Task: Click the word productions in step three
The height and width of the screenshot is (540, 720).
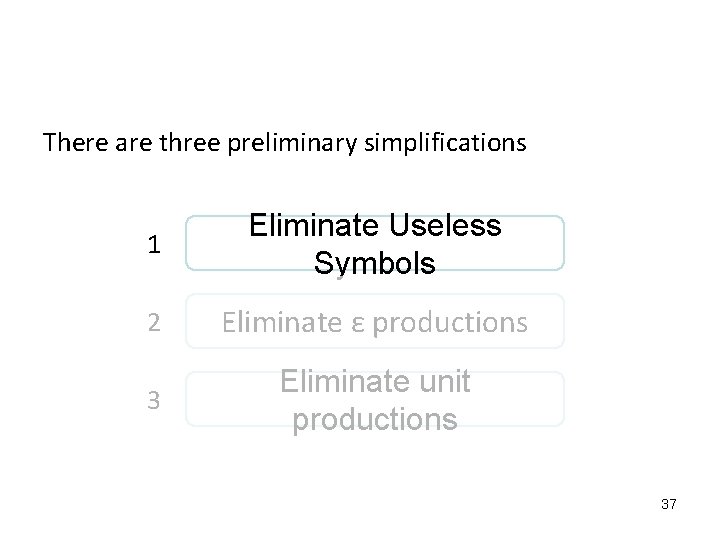Action: [374, 419]
